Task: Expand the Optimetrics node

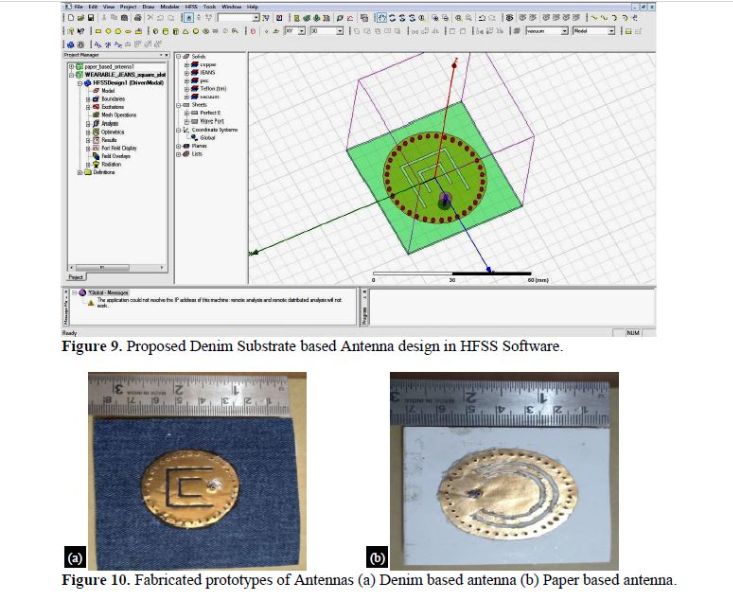Action: pyautogui.click(x=88, y=132)
